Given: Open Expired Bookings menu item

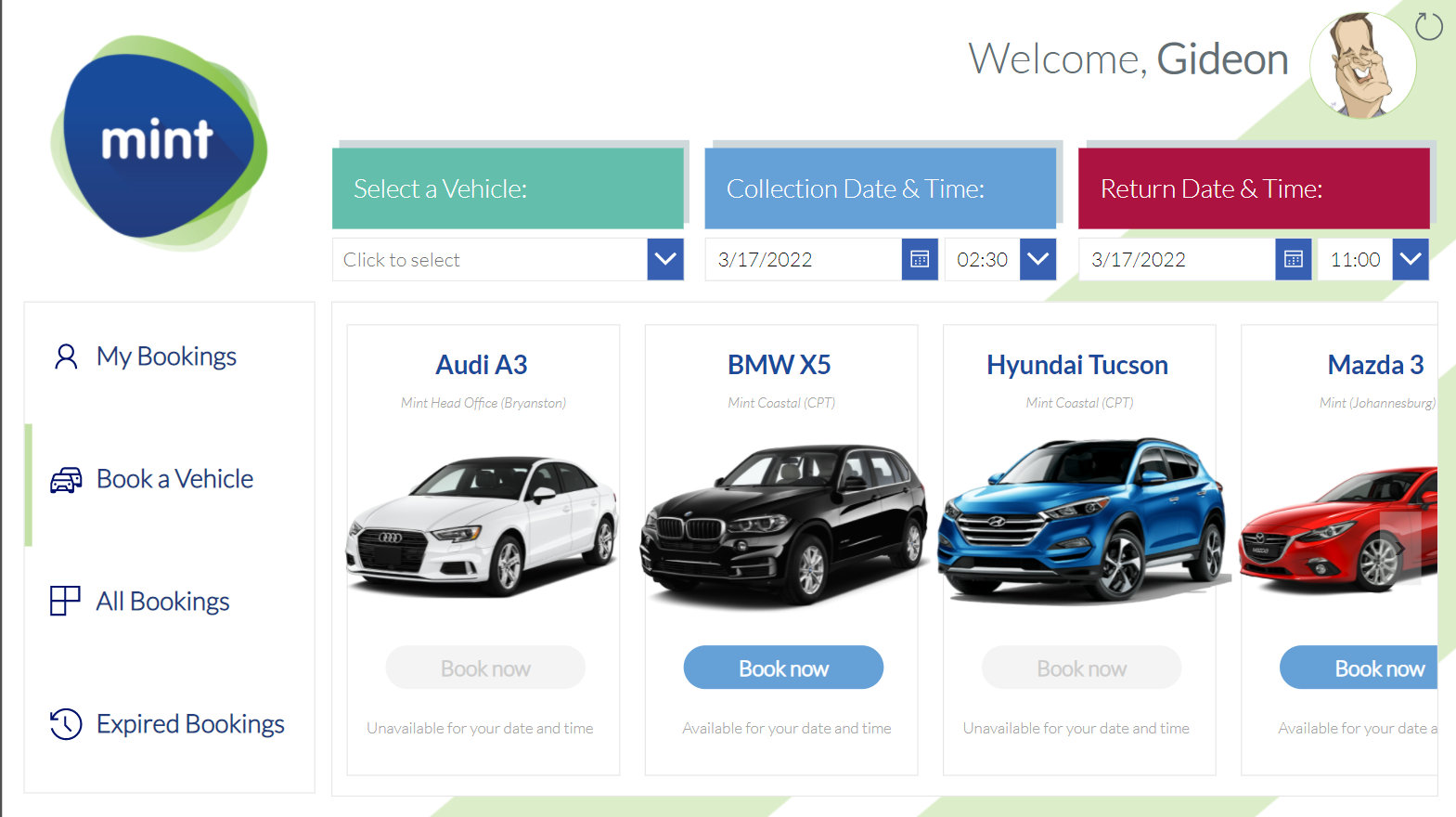Looking at the screenshot, I should 169,723.
